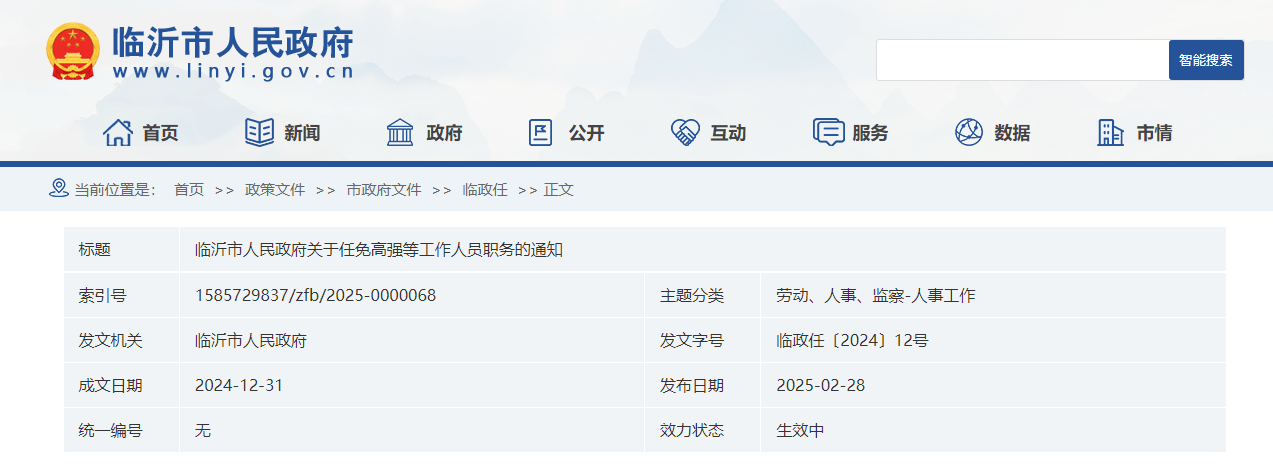The height and width of the screenshot is (464, 1273).
Task: Go to 首页 in the breadcrumb
Action: 189,189
